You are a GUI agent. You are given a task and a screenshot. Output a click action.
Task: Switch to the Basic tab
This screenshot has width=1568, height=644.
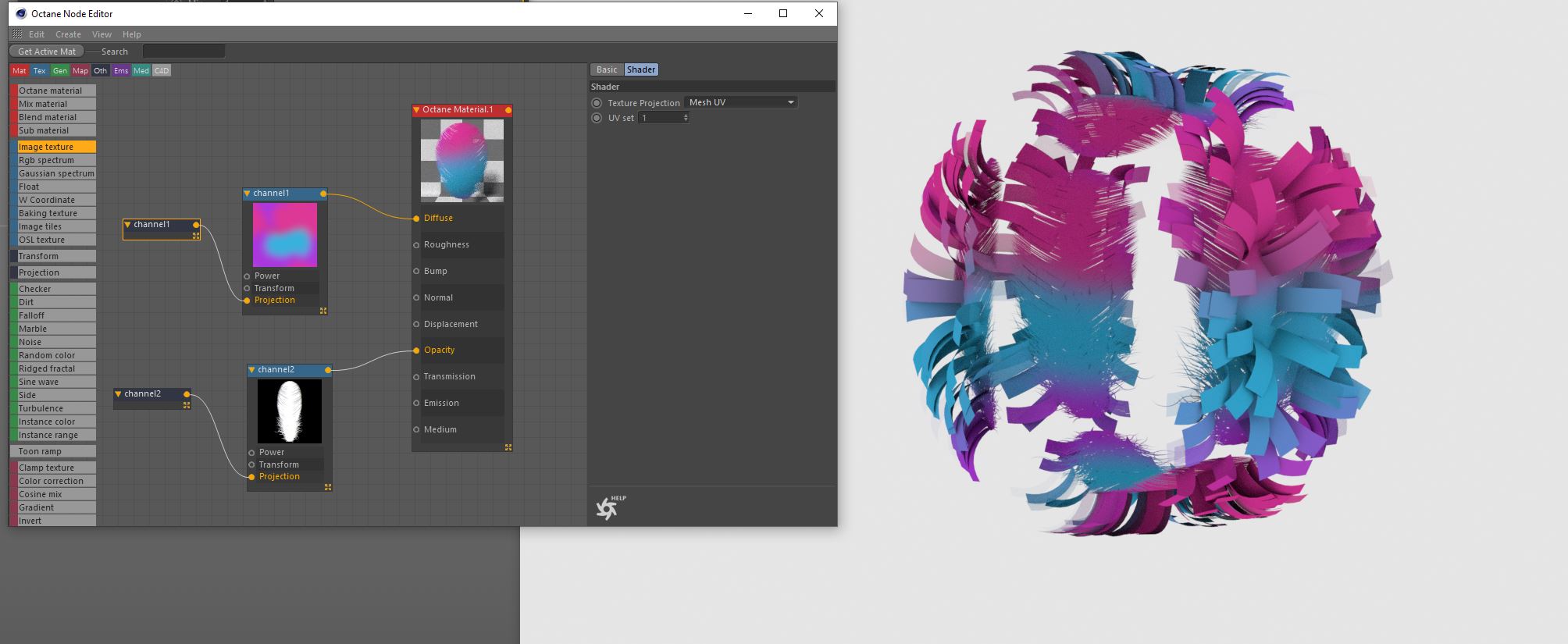(x=607, y=69)
